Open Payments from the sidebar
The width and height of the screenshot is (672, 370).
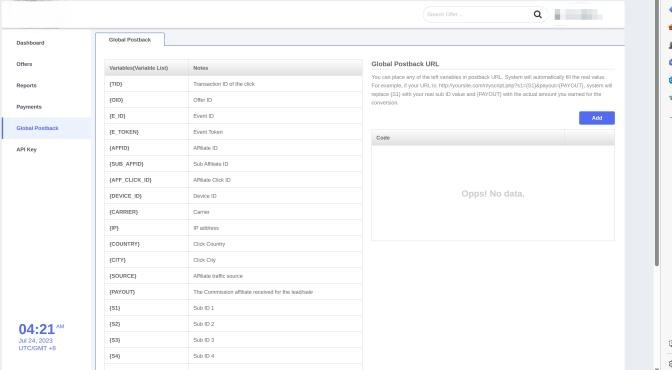click(29, 107)
